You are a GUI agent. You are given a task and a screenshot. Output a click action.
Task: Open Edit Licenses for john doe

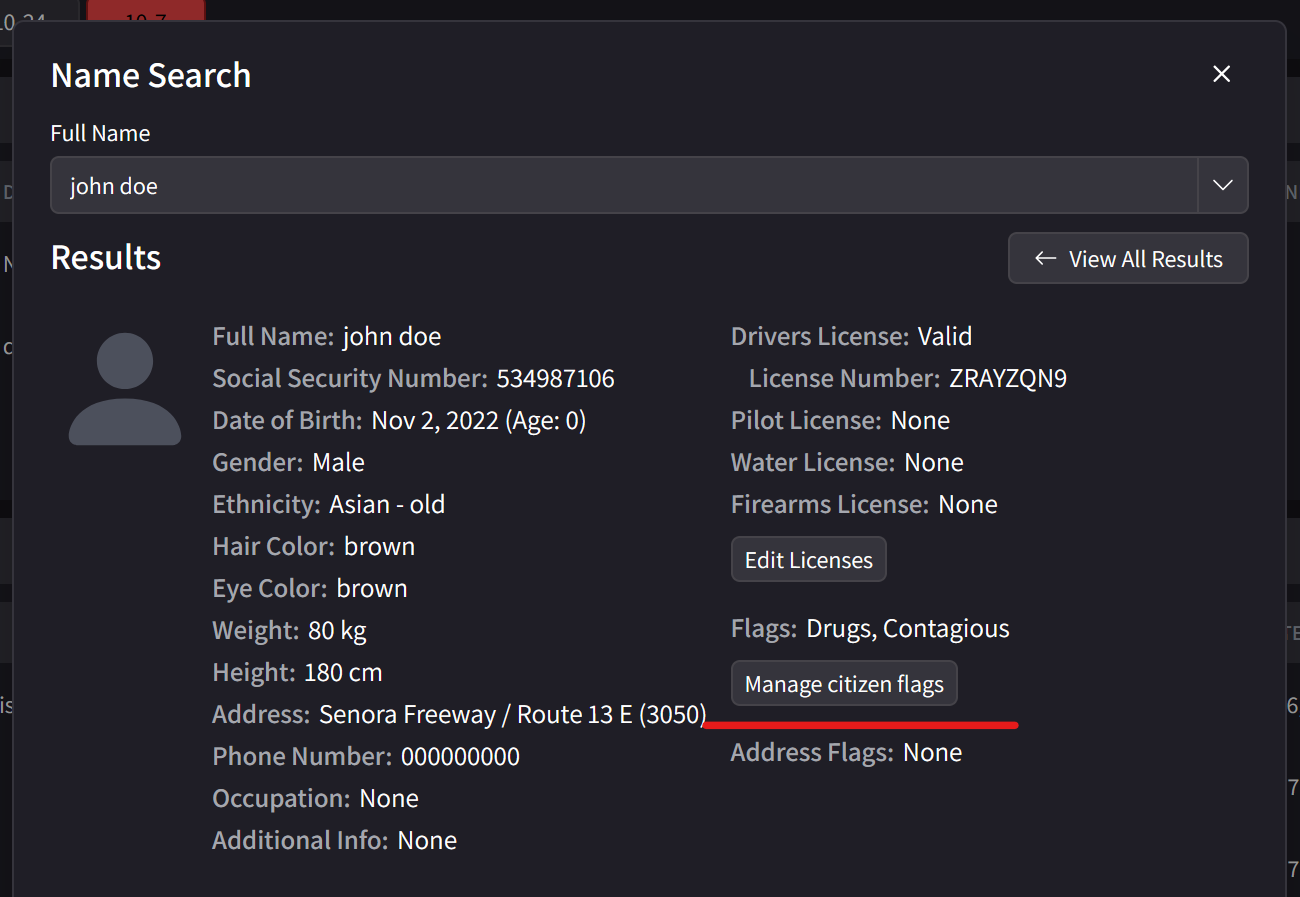[808, 559]
